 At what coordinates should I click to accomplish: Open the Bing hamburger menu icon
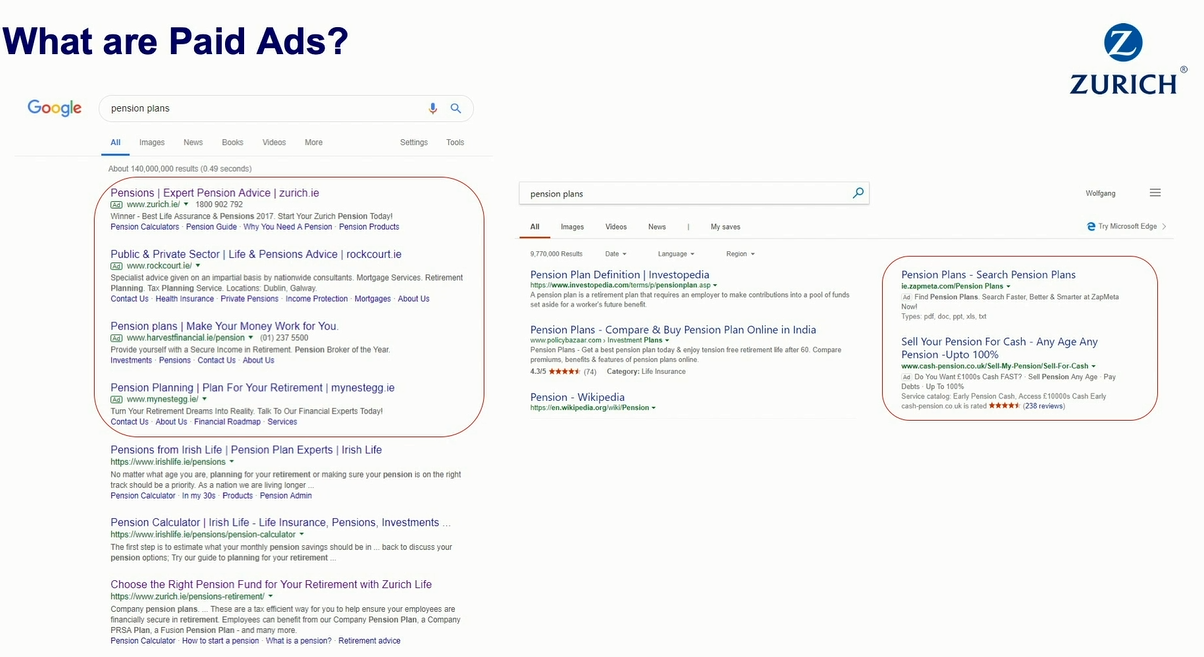1155,193
